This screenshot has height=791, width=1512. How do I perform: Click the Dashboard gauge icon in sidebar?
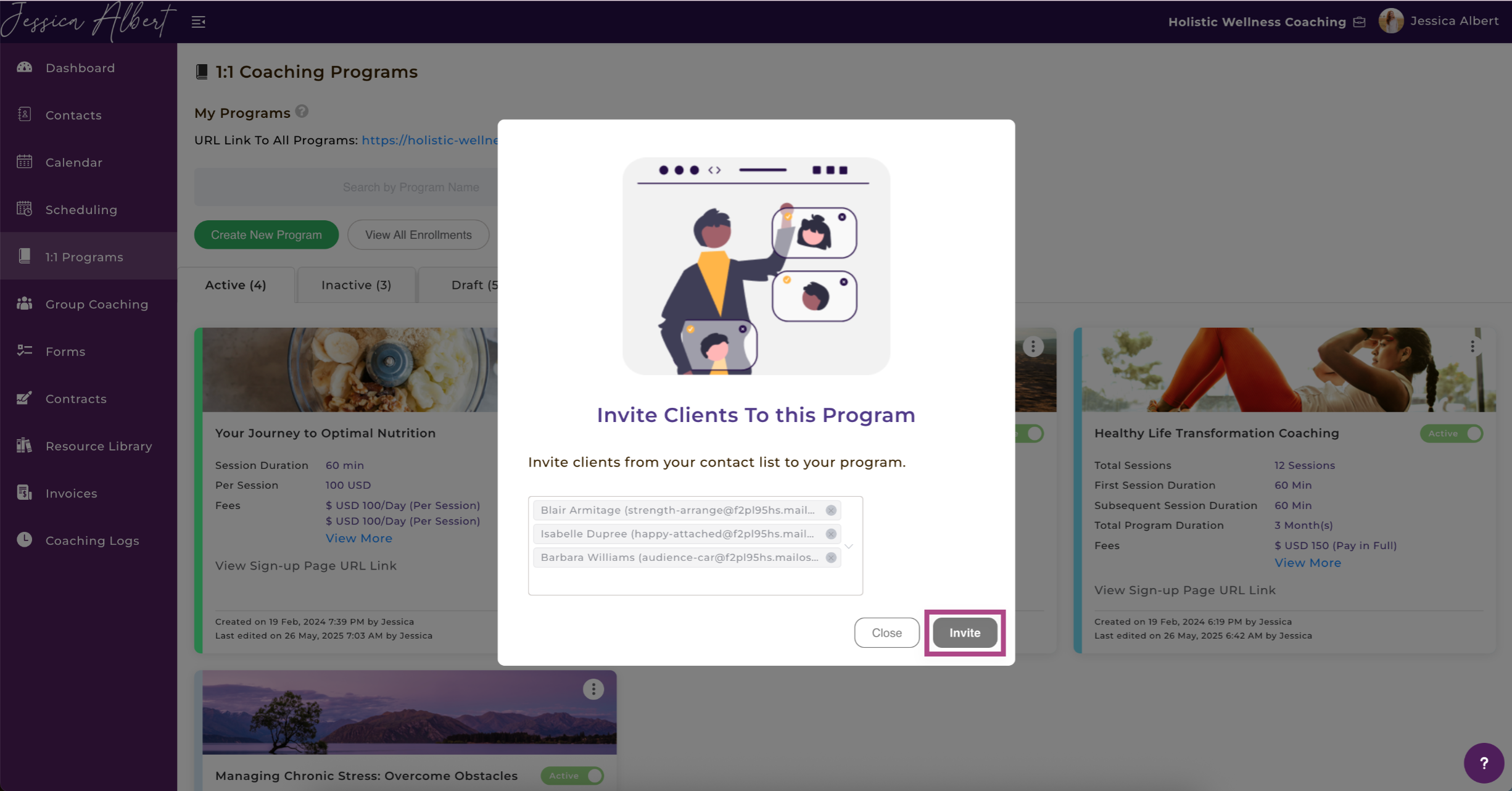[x=25, y=67]
